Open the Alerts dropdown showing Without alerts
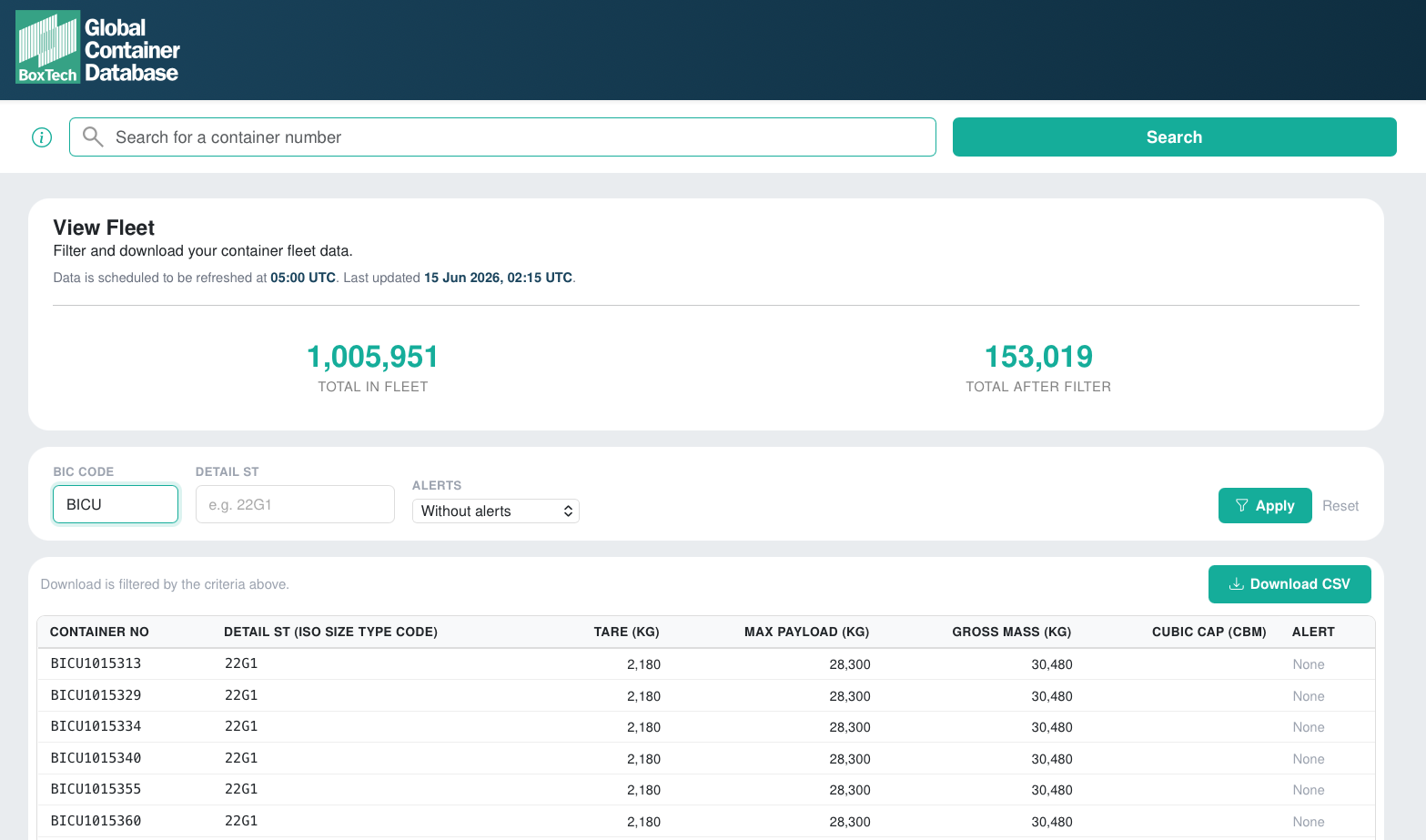 [x=495, y=511]
